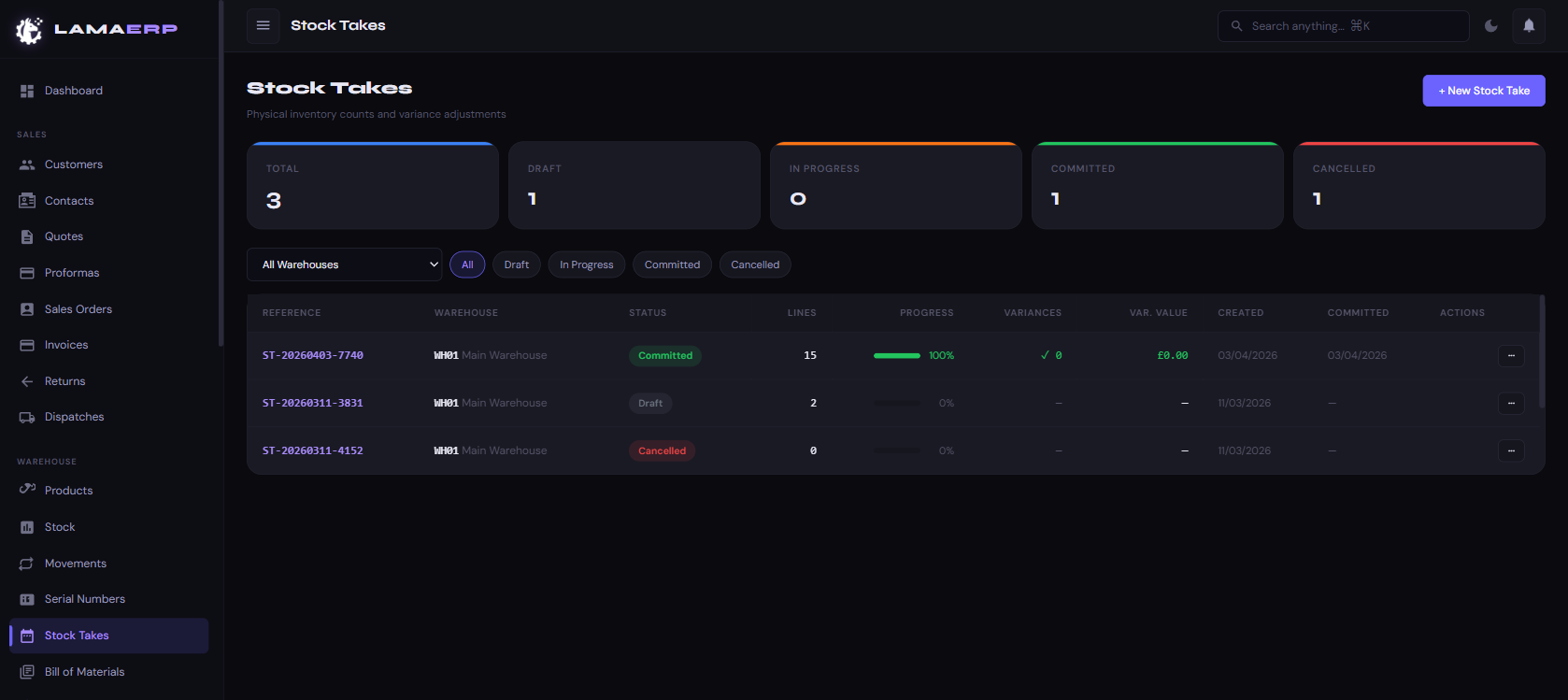This screenshot has width=1568, height=700.
Task: Click the Movements icon in sidebar
Action: (x=27, y=564)
